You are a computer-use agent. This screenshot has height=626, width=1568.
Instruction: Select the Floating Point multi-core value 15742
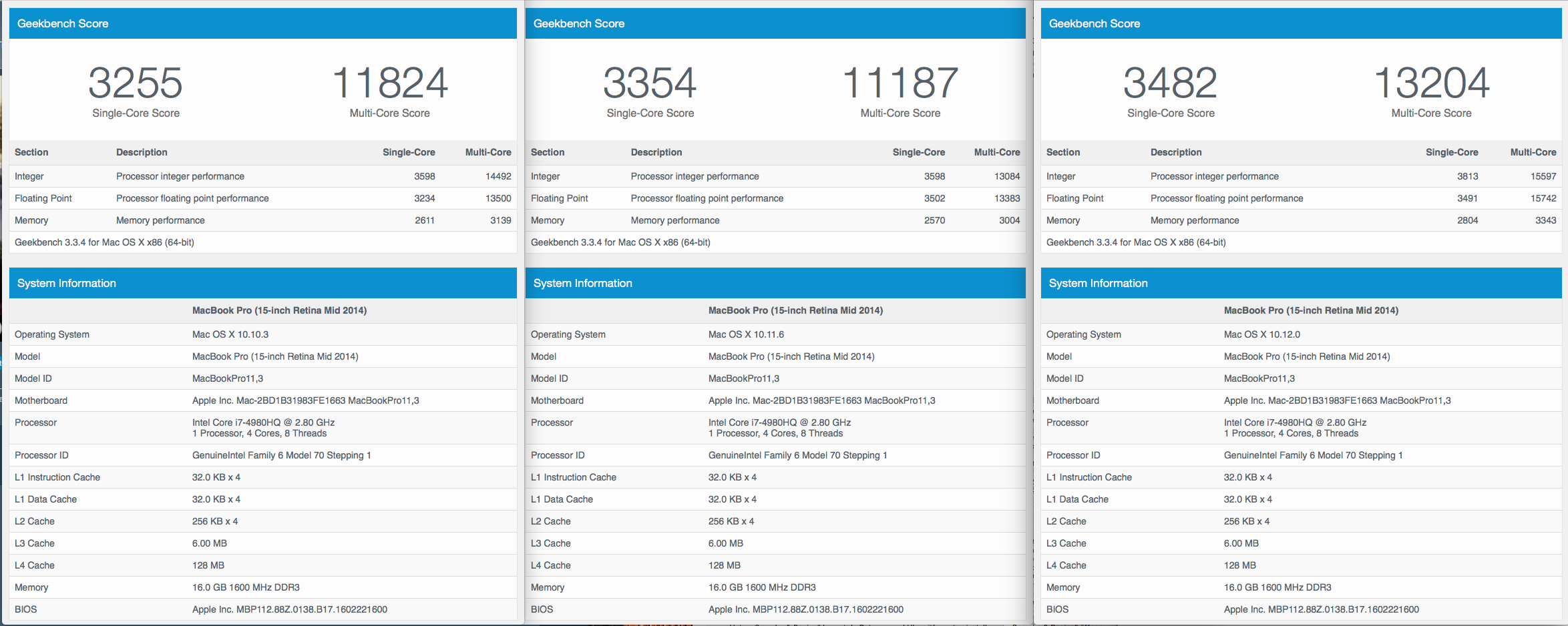tap(1543, 198)
